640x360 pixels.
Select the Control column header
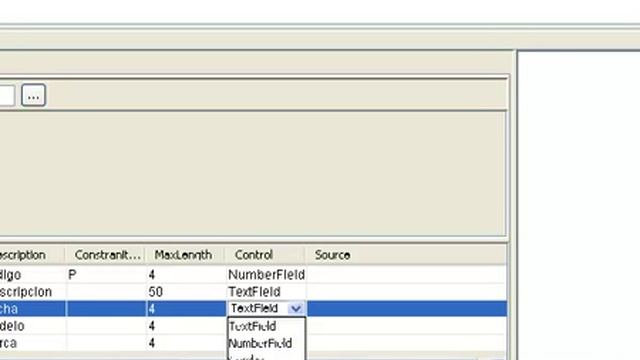coord(265,255)
